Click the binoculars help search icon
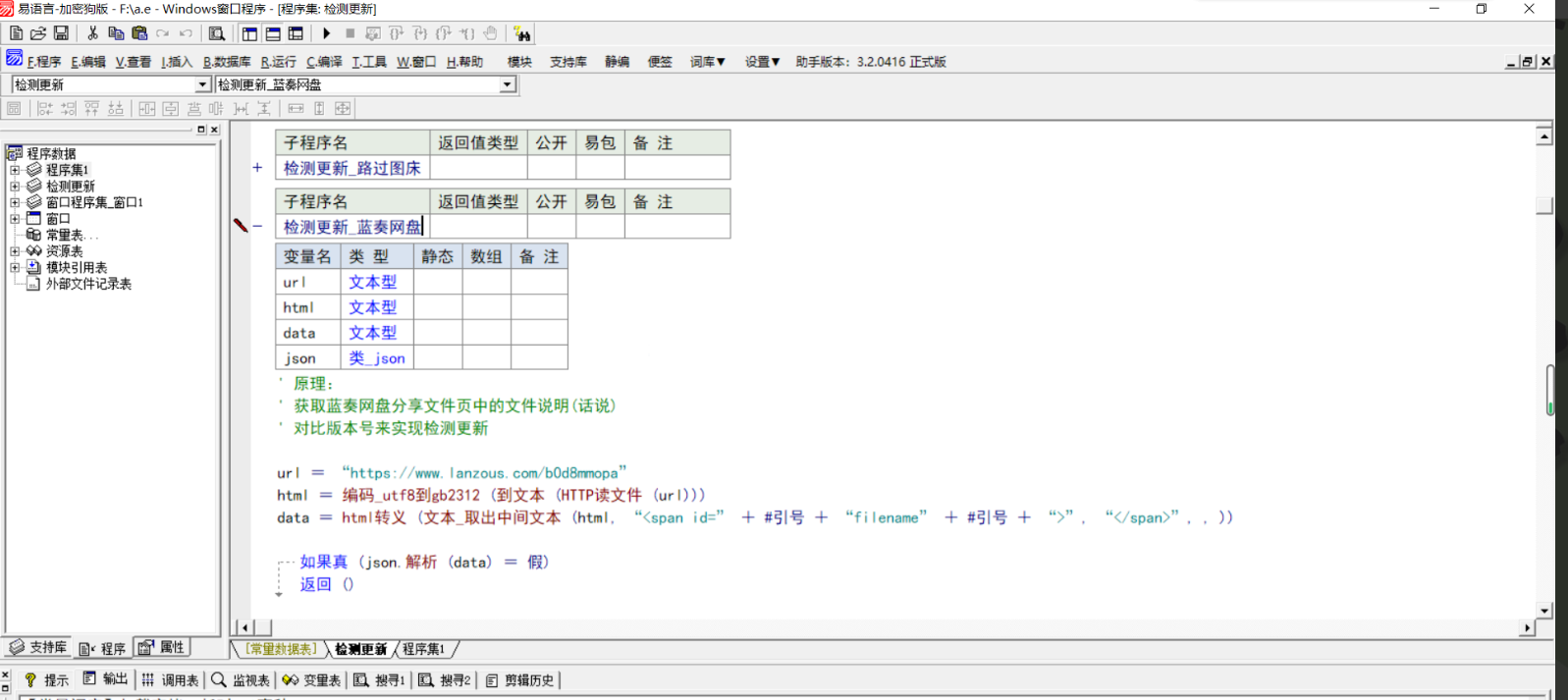Viewport: 1568px width, 700px height. pyautogui.click(x=522, y=34)
